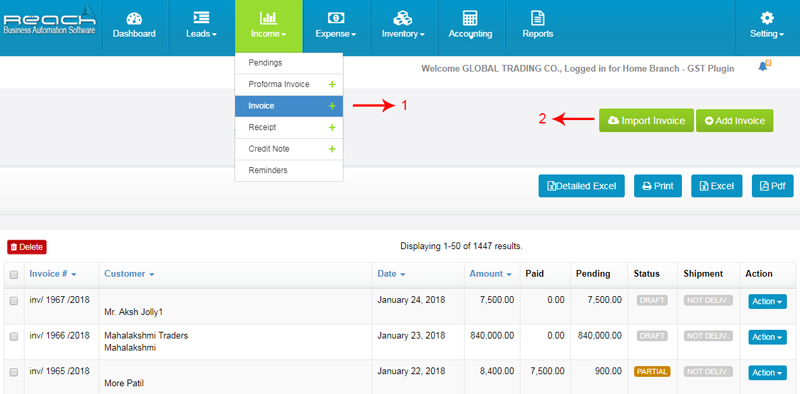Click the Excel export button

[716, 186]
